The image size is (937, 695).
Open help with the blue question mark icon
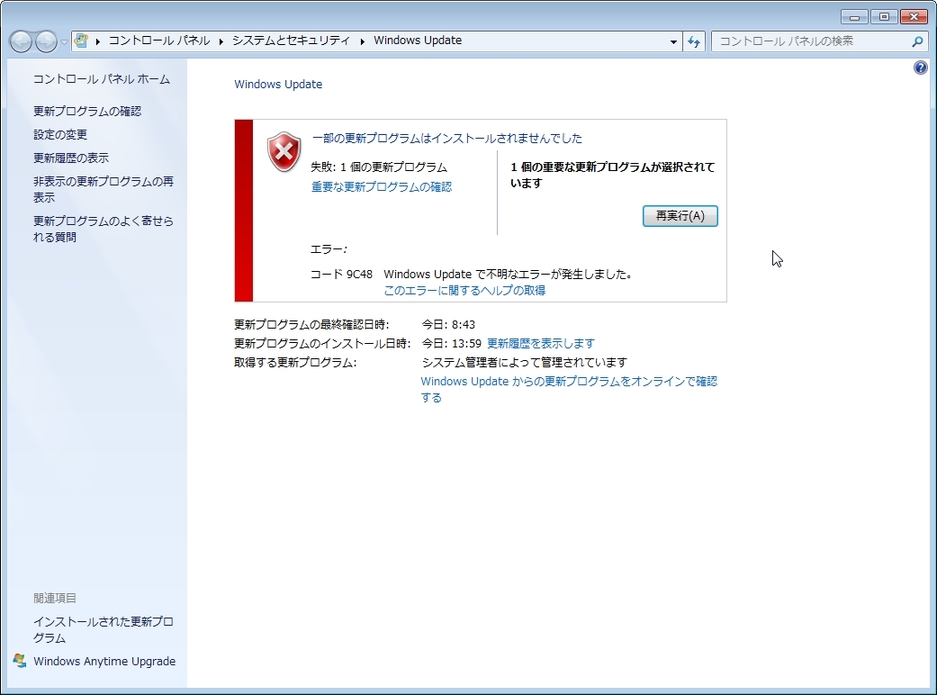click(x=920, y=68)
